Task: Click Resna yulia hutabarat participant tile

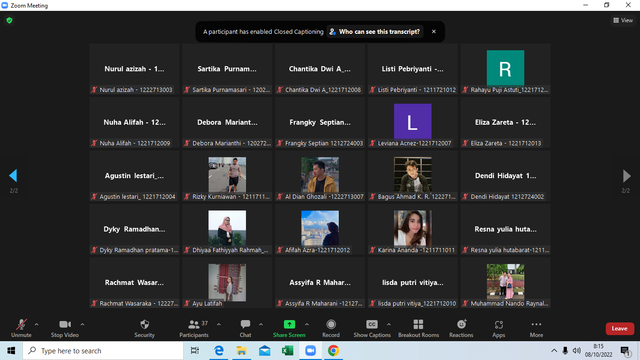Action: [x=505, y=229]
